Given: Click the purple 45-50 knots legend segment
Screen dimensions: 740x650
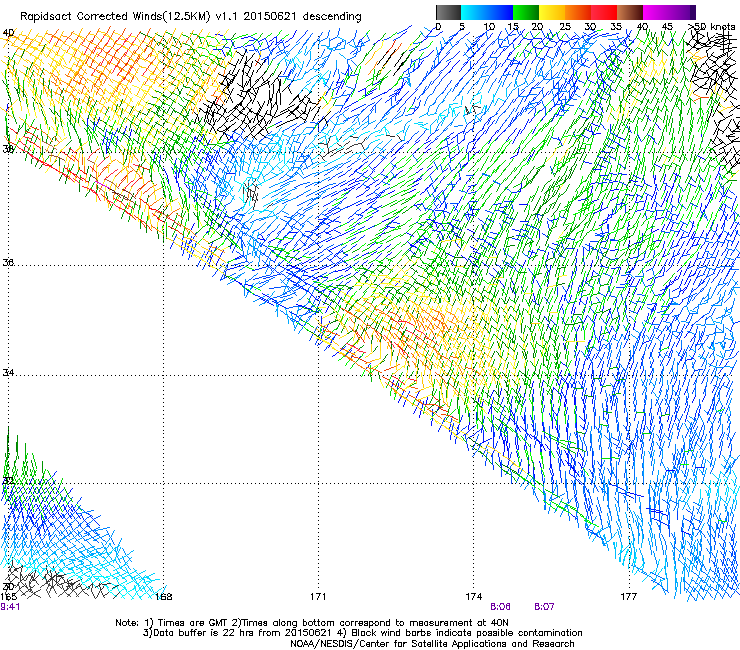Looking at the screenshot, I should pyautogui.click(x=682, y=12).
